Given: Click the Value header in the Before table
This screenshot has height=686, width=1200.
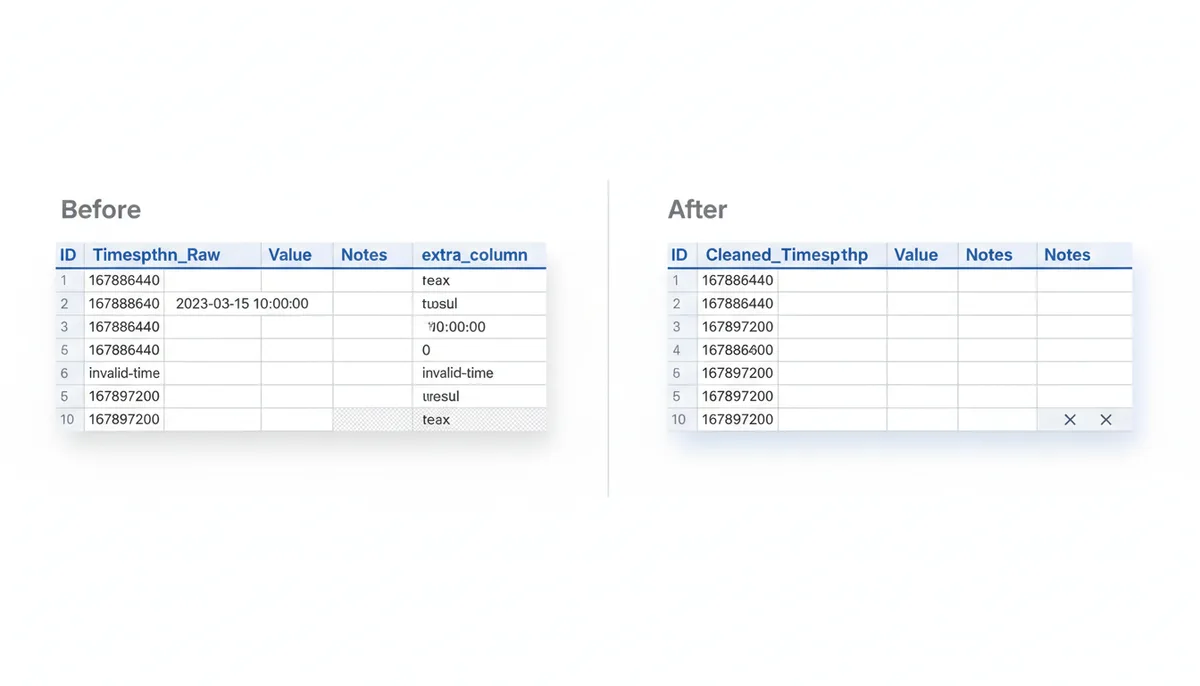Looking at the screenshot, I should pos(290,255).
